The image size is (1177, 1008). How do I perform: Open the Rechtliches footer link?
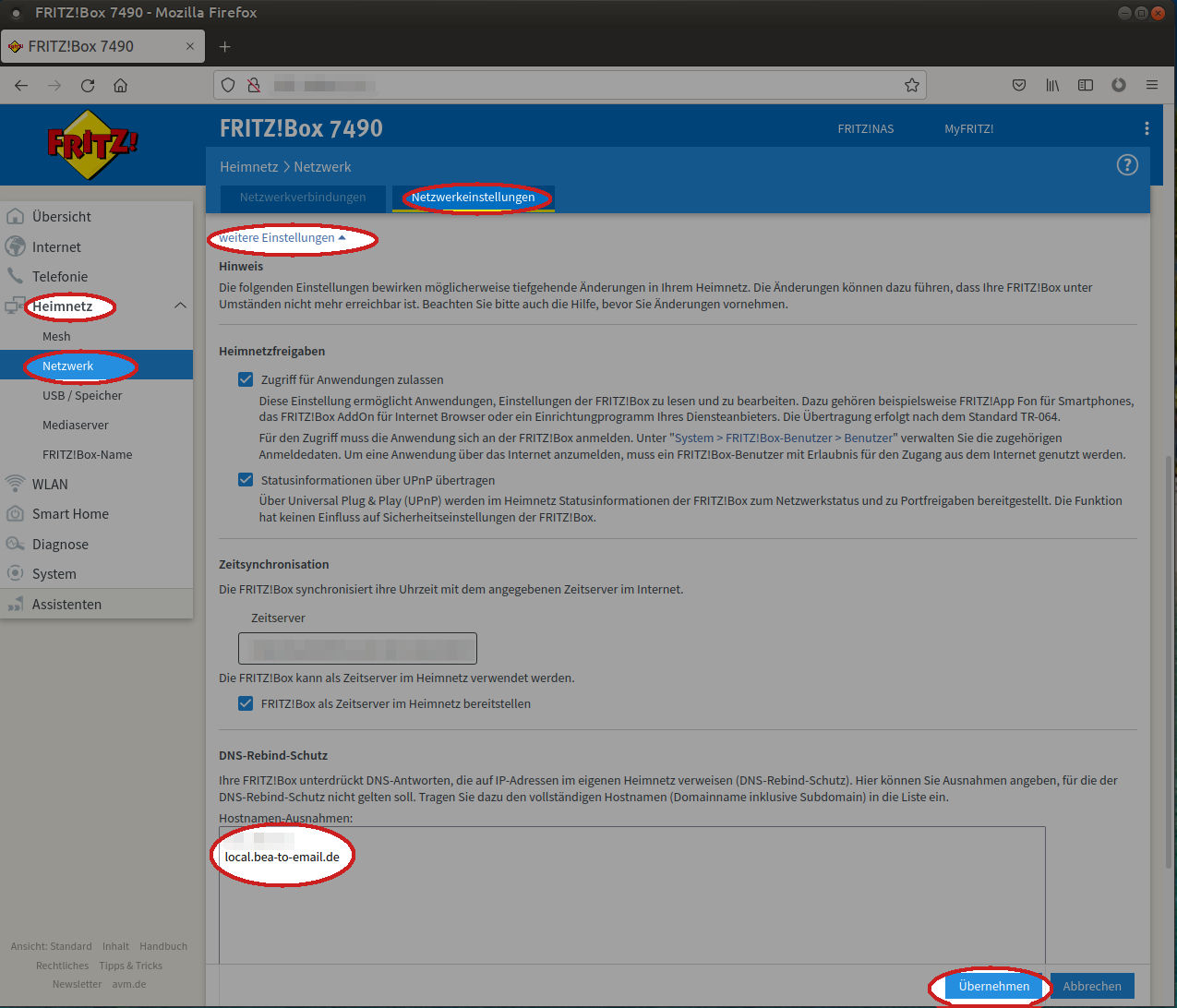coord(63,966)
